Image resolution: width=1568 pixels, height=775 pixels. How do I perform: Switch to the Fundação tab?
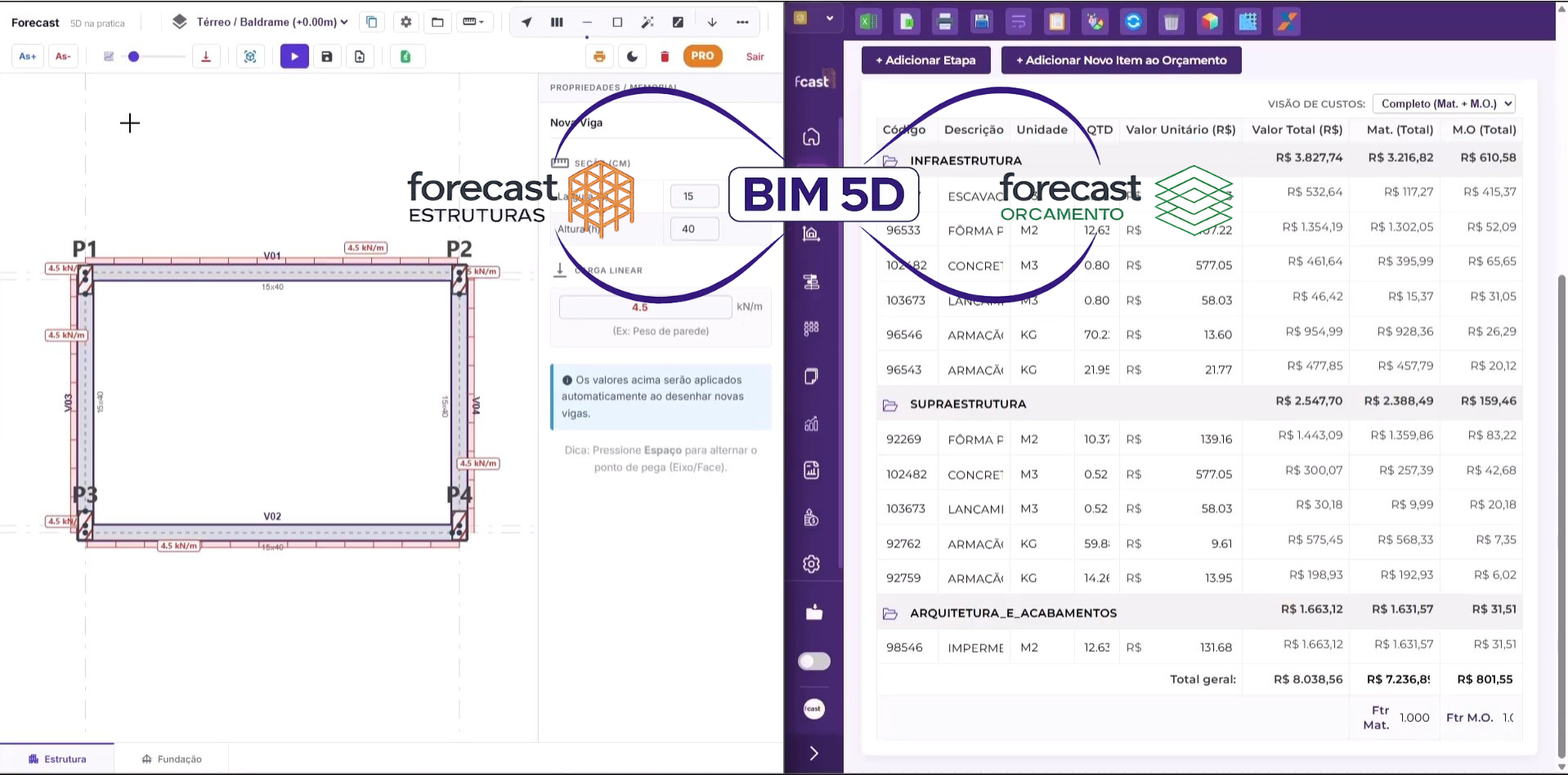click(x=172, y=759)
